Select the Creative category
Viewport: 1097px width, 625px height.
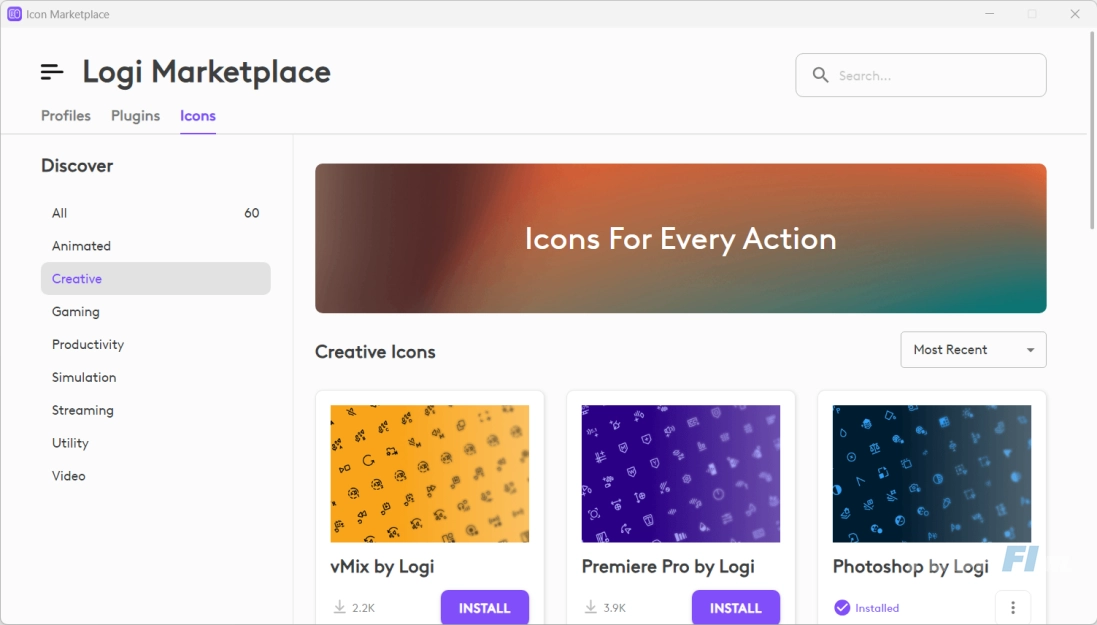coord(155,279)
